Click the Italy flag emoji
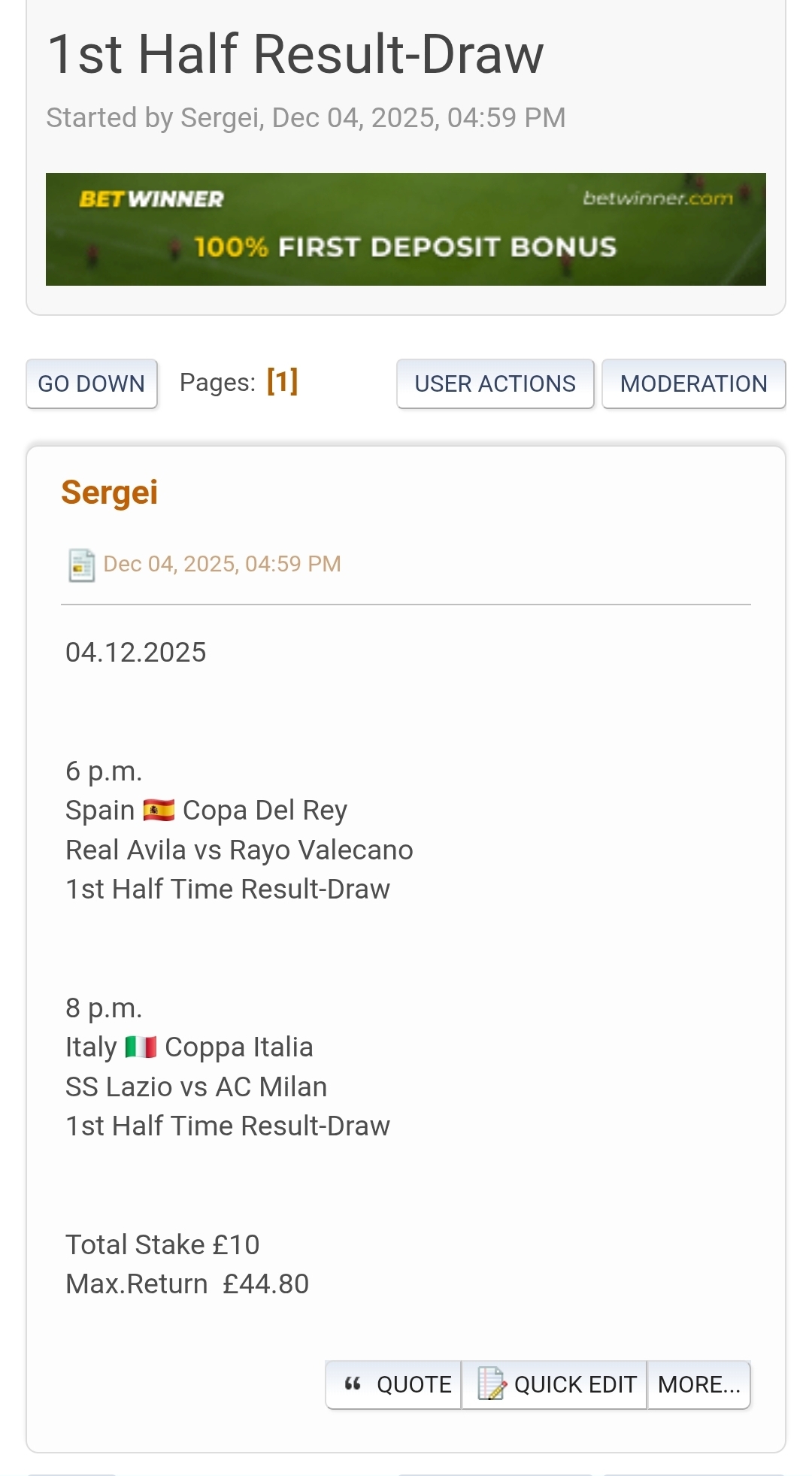812x1476 pixels. pyautogui.click(x=141, y=1047)
